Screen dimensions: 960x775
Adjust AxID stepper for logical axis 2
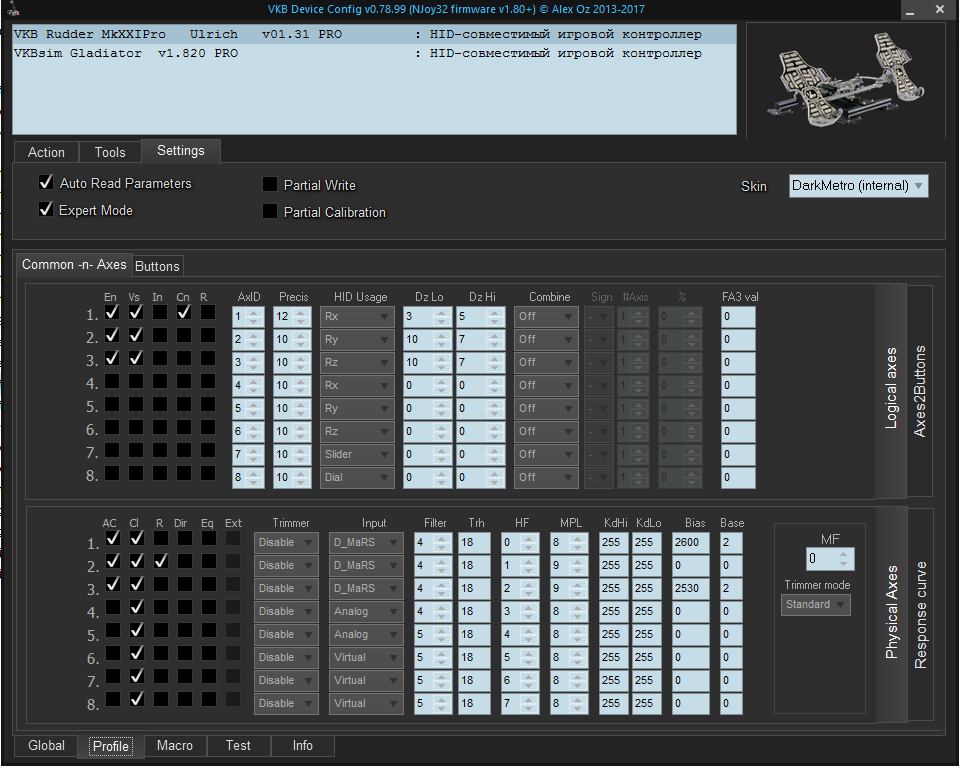click(x=254, y=339)
